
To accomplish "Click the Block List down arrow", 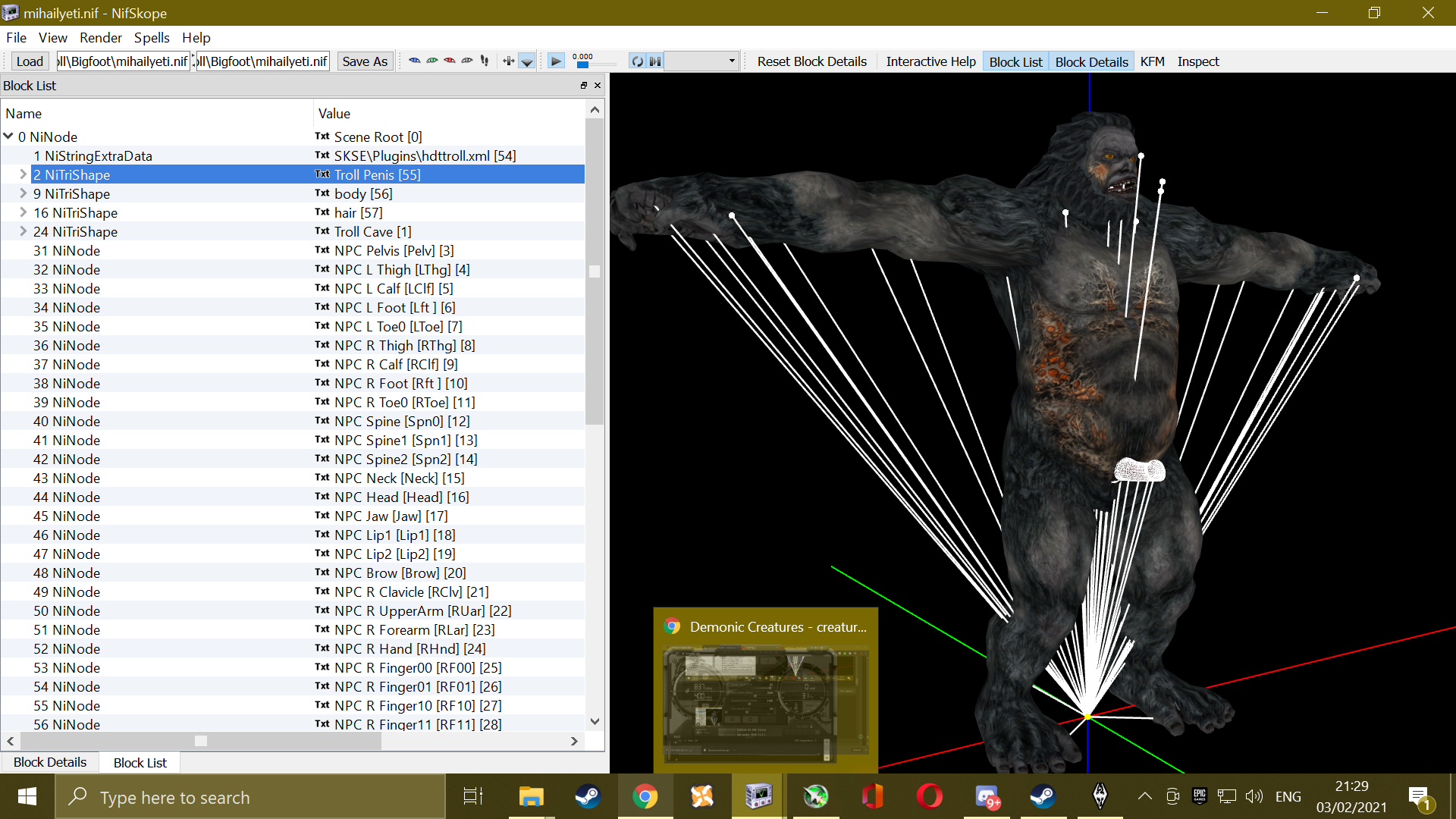I will point(595,722).
